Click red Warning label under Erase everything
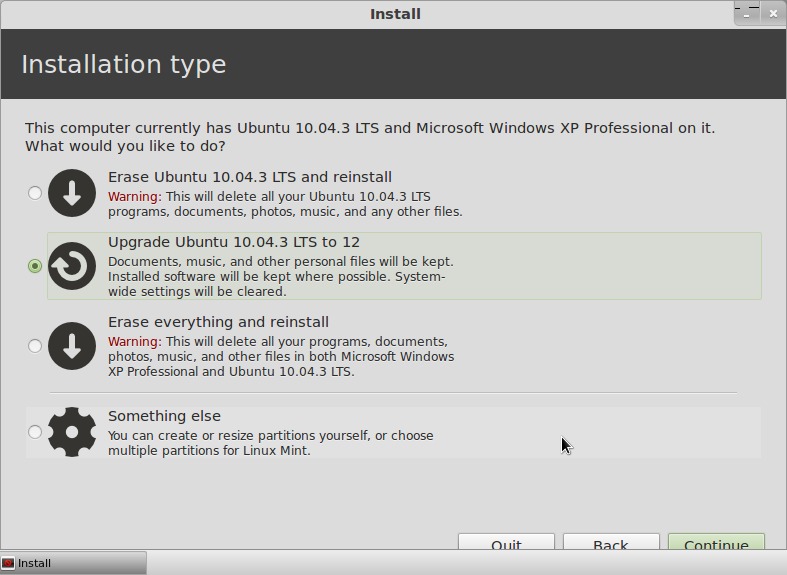Viewport: 787px width, 575px height. 135,342
